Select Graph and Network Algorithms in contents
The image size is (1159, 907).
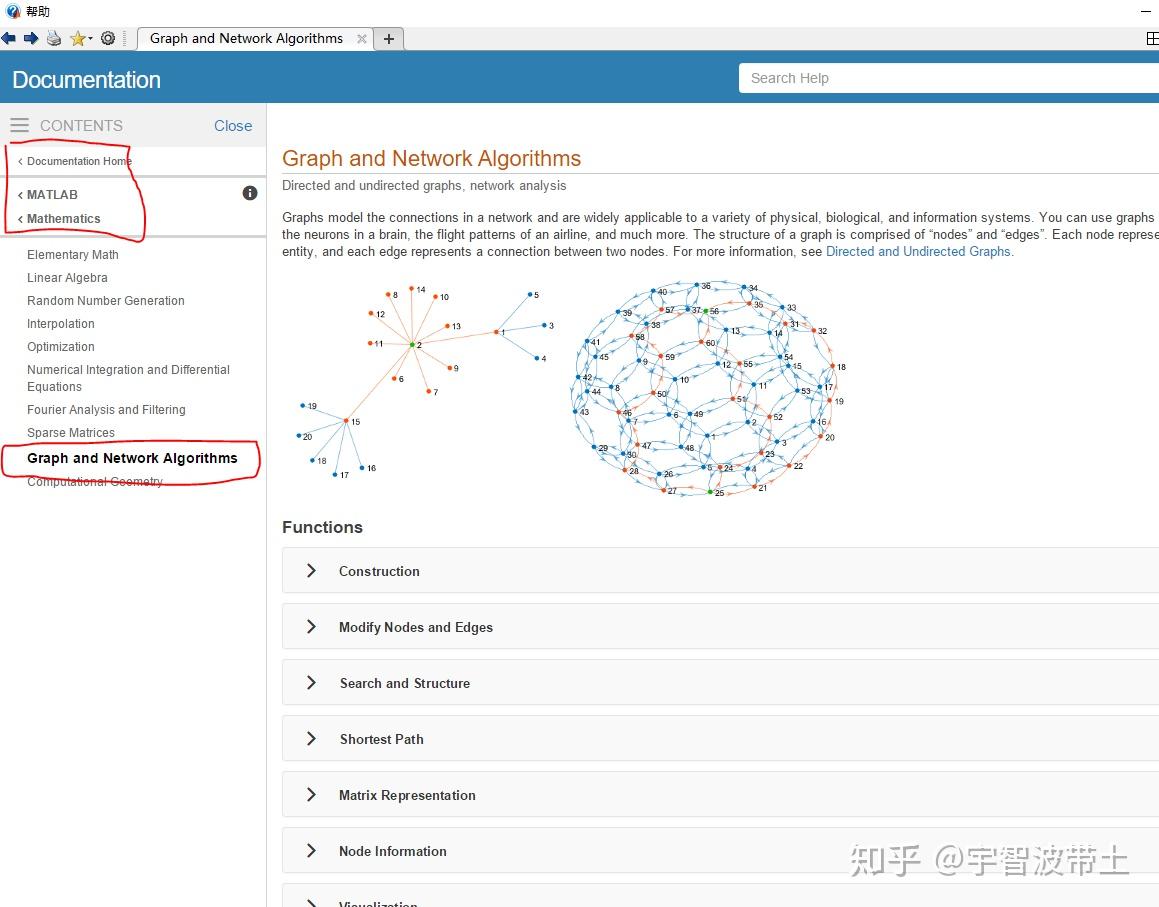click(132, 458)
